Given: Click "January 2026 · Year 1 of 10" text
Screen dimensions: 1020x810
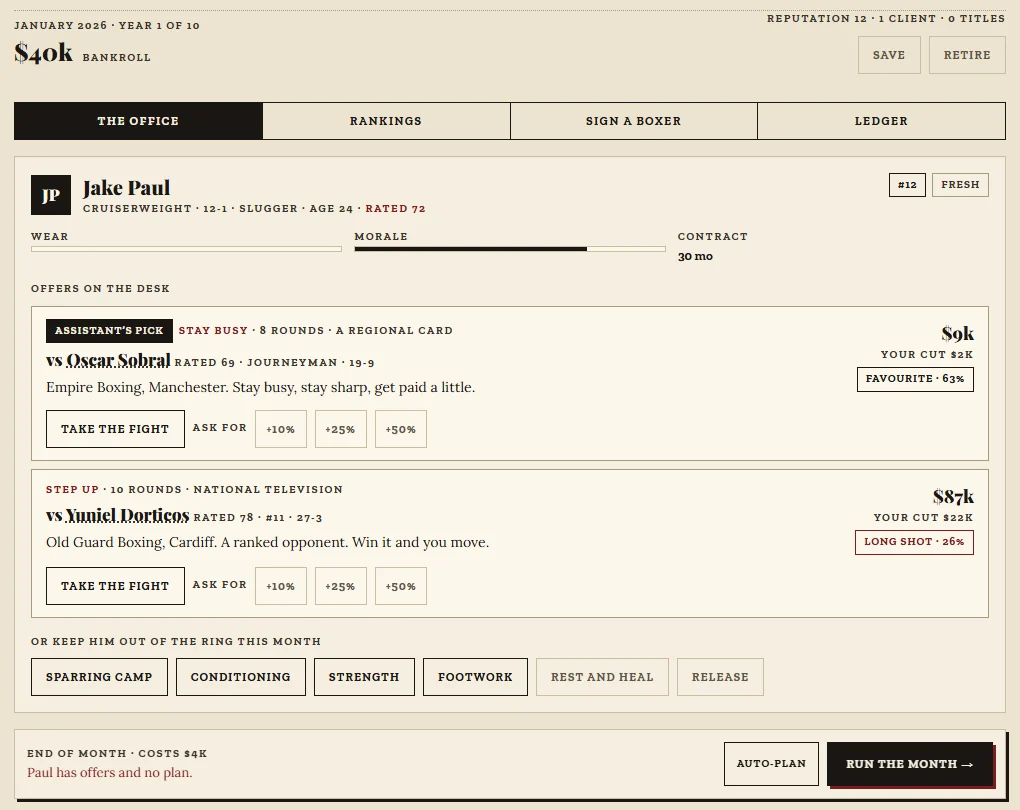Looking at the screenshot, I should click(107, 25).
